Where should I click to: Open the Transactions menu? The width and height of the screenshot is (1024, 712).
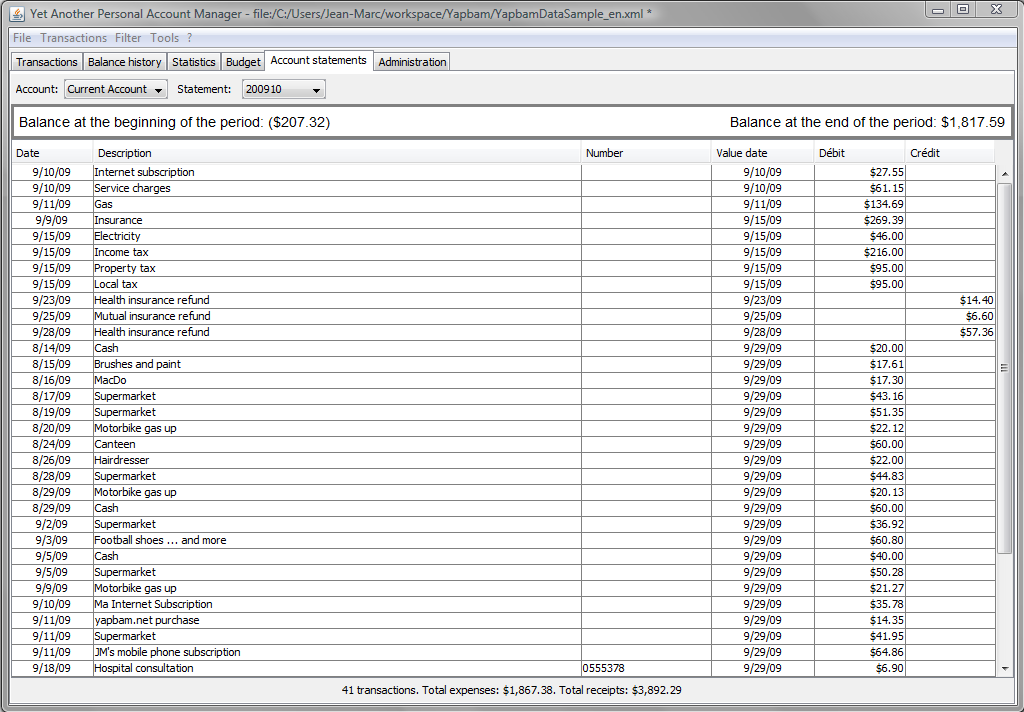(73, 38)
